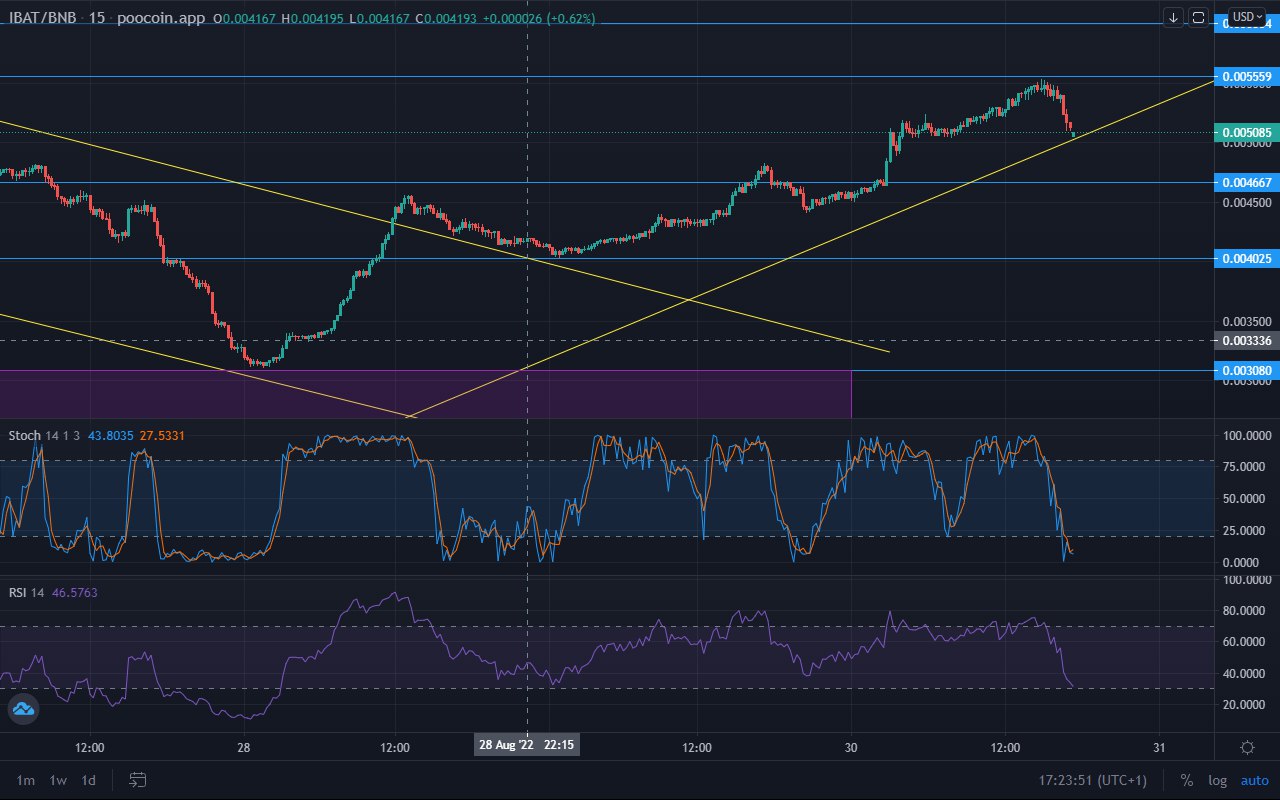Click the current price label 0.005085
1280x800 pixels.
coord(1246,132)
